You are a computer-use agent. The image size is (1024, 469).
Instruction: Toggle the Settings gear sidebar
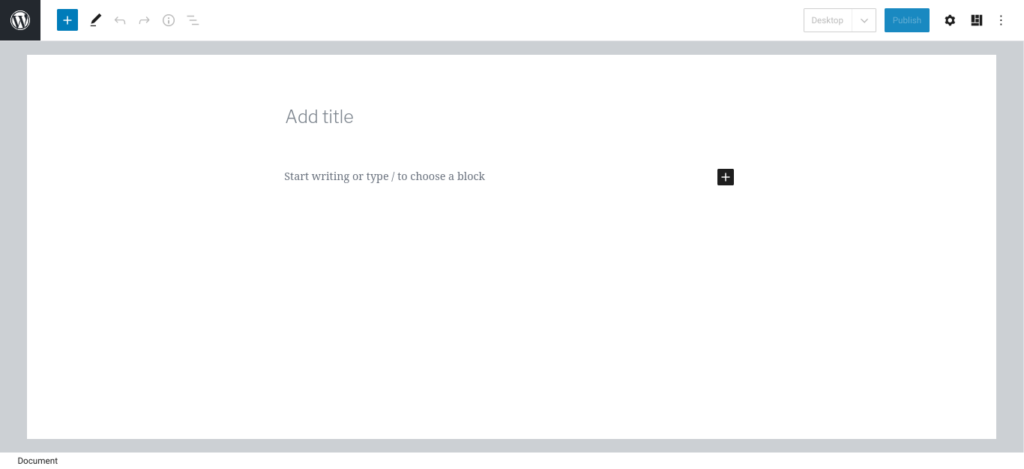point(950,20)
